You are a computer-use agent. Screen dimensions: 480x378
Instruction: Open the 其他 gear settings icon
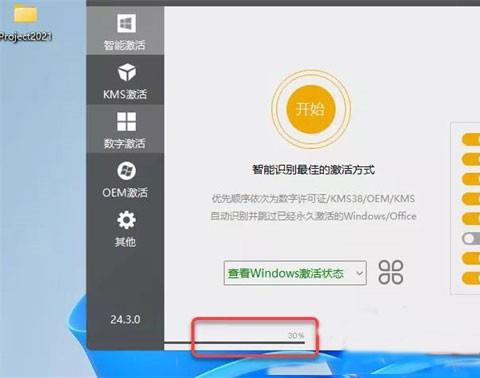(x=126, y=220)
